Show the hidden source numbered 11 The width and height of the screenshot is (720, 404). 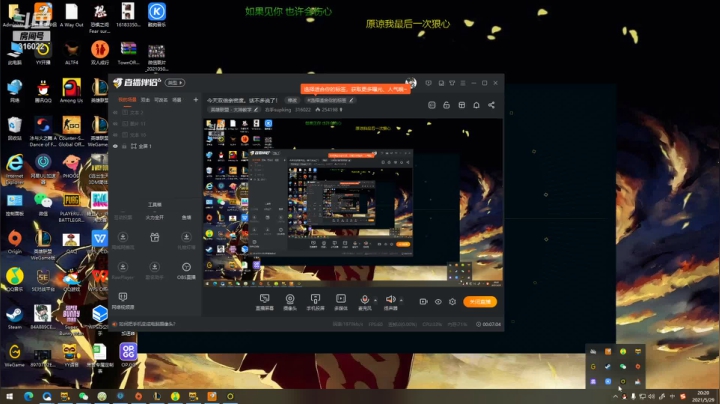click(115, 123)
